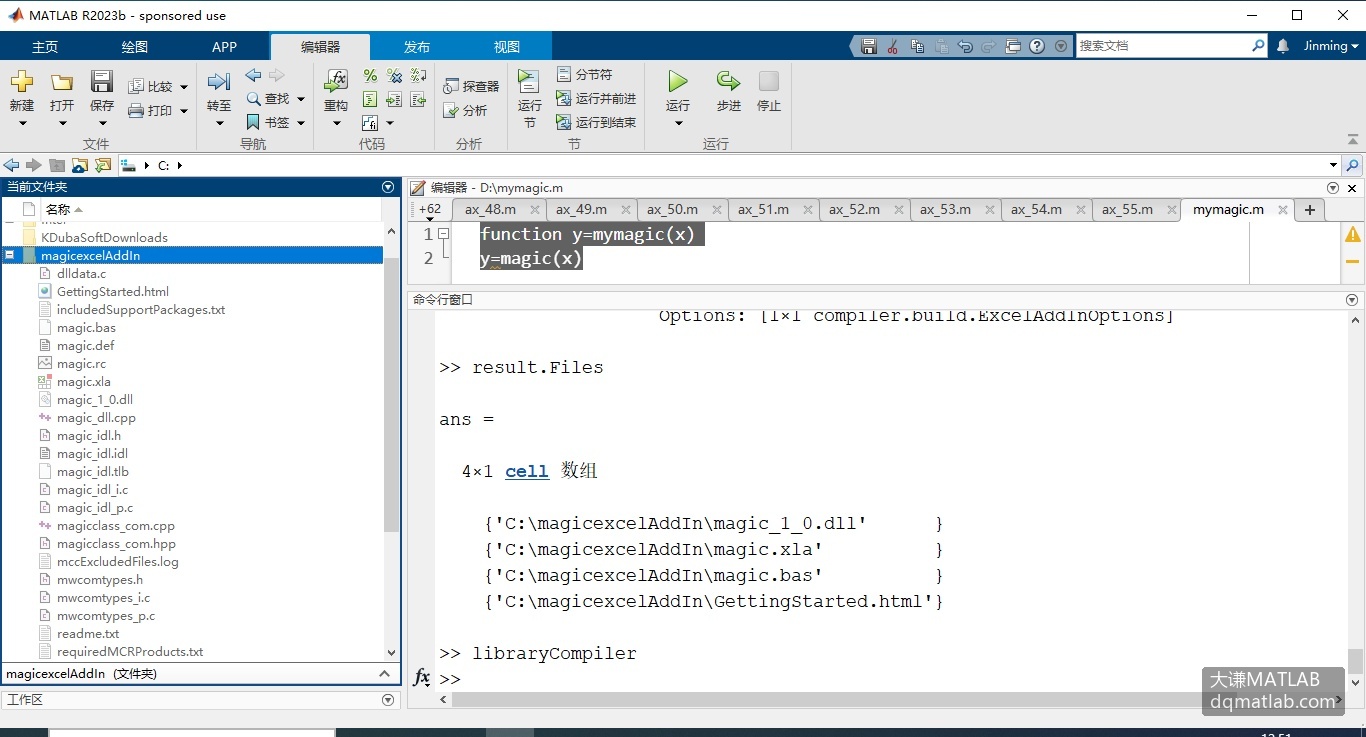1366x737 pixels.
Task: Open the 新建 (New) dropdown arrow
Action: tap(22, 124)
